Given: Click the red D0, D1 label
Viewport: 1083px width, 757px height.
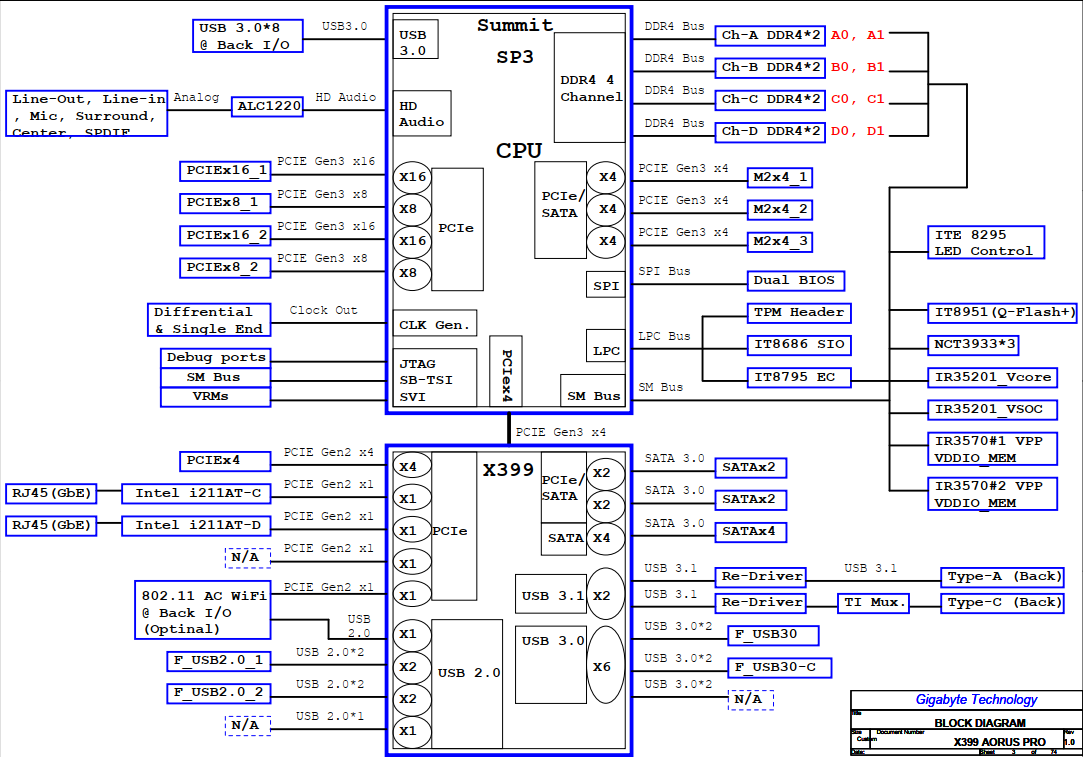Looking at the screenshot, I should tap(857, 131).
